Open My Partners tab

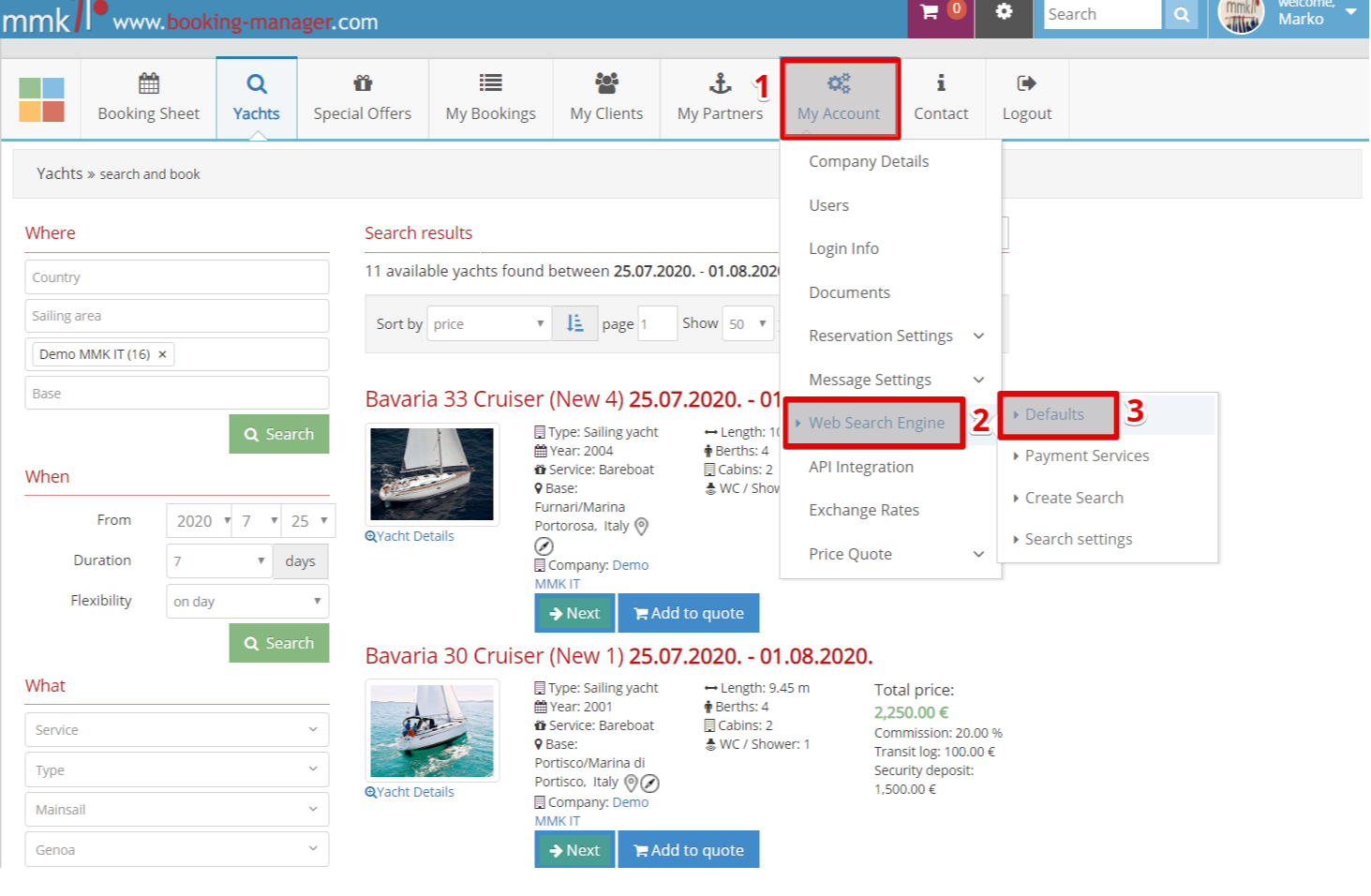click(x=720, y=98)
